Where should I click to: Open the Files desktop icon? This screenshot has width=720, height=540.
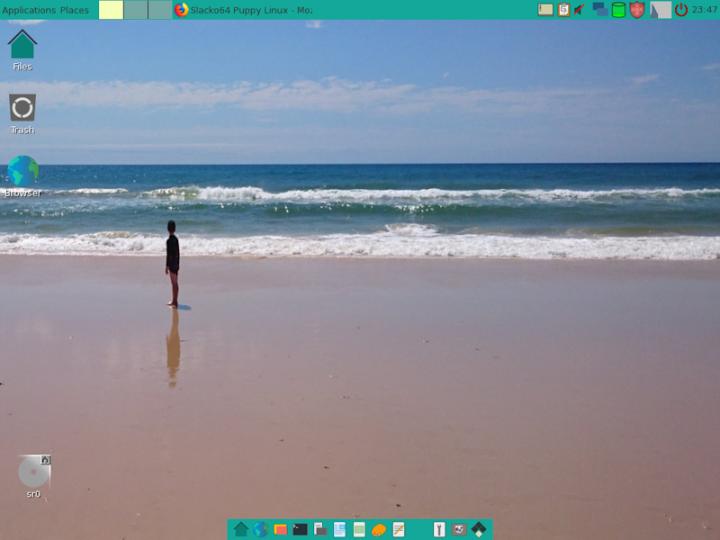22,45
